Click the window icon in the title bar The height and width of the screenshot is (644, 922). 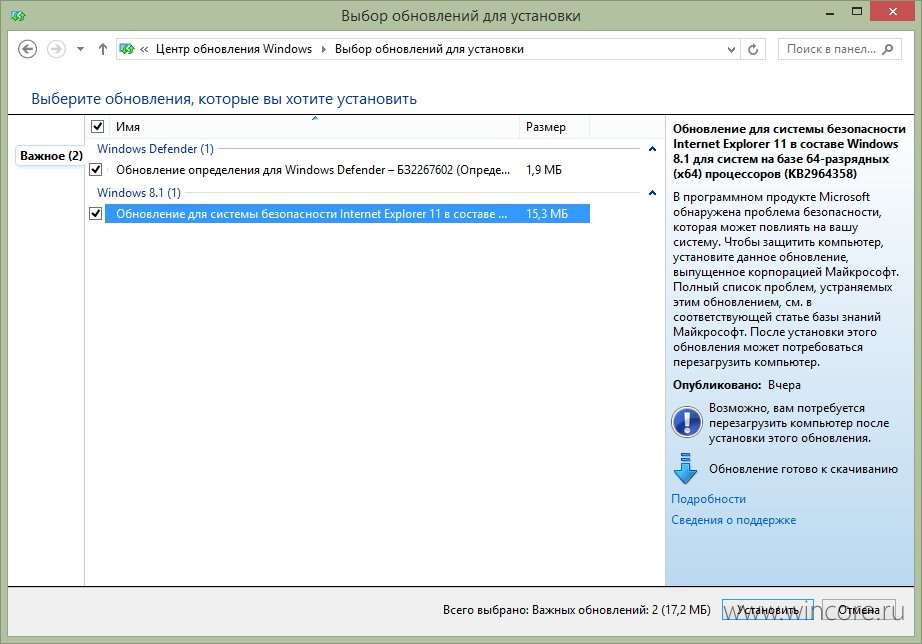coord(18,15)
